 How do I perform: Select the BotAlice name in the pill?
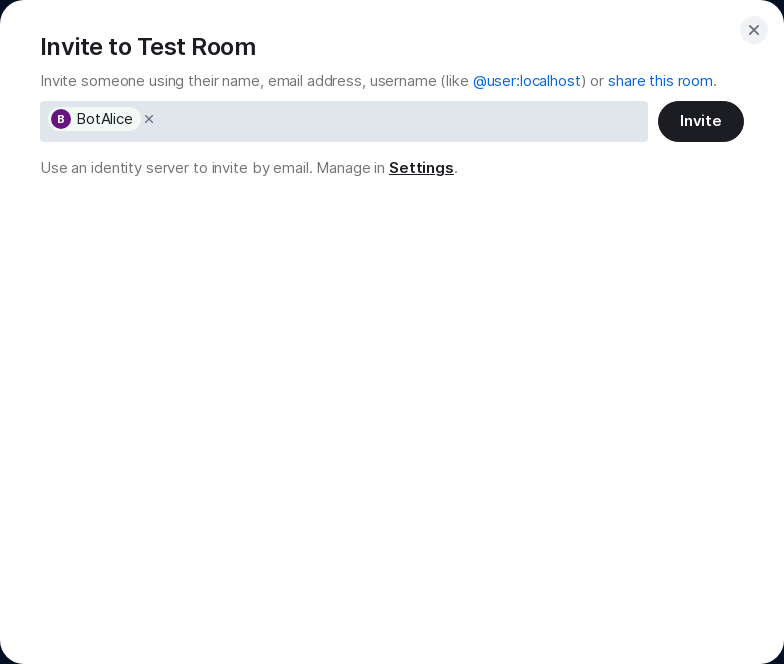click(105, 119)
